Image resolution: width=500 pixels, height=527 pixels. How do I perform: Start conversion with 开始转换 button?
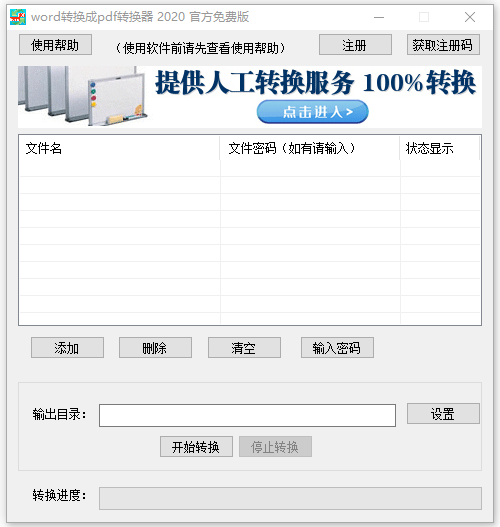point(196,446)
